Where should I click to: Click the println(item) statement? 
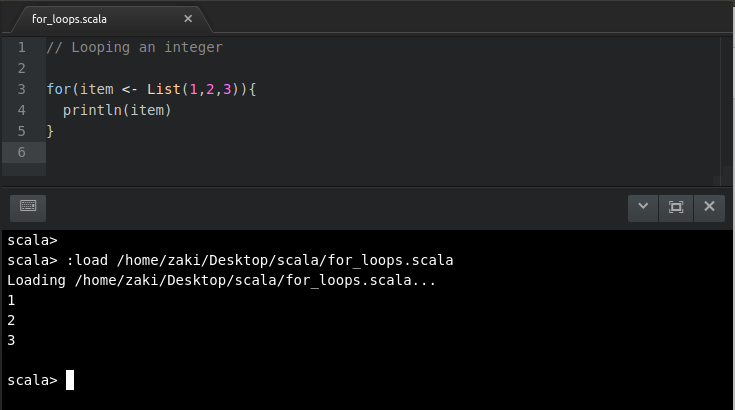117,111
